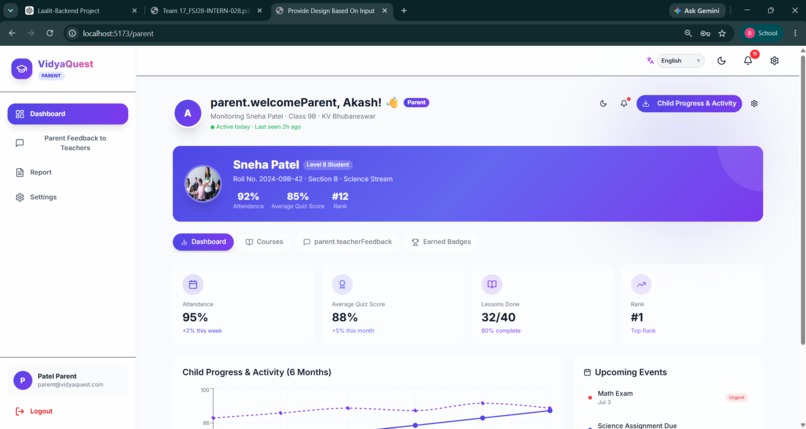Click the site information icon

[72, 33]
